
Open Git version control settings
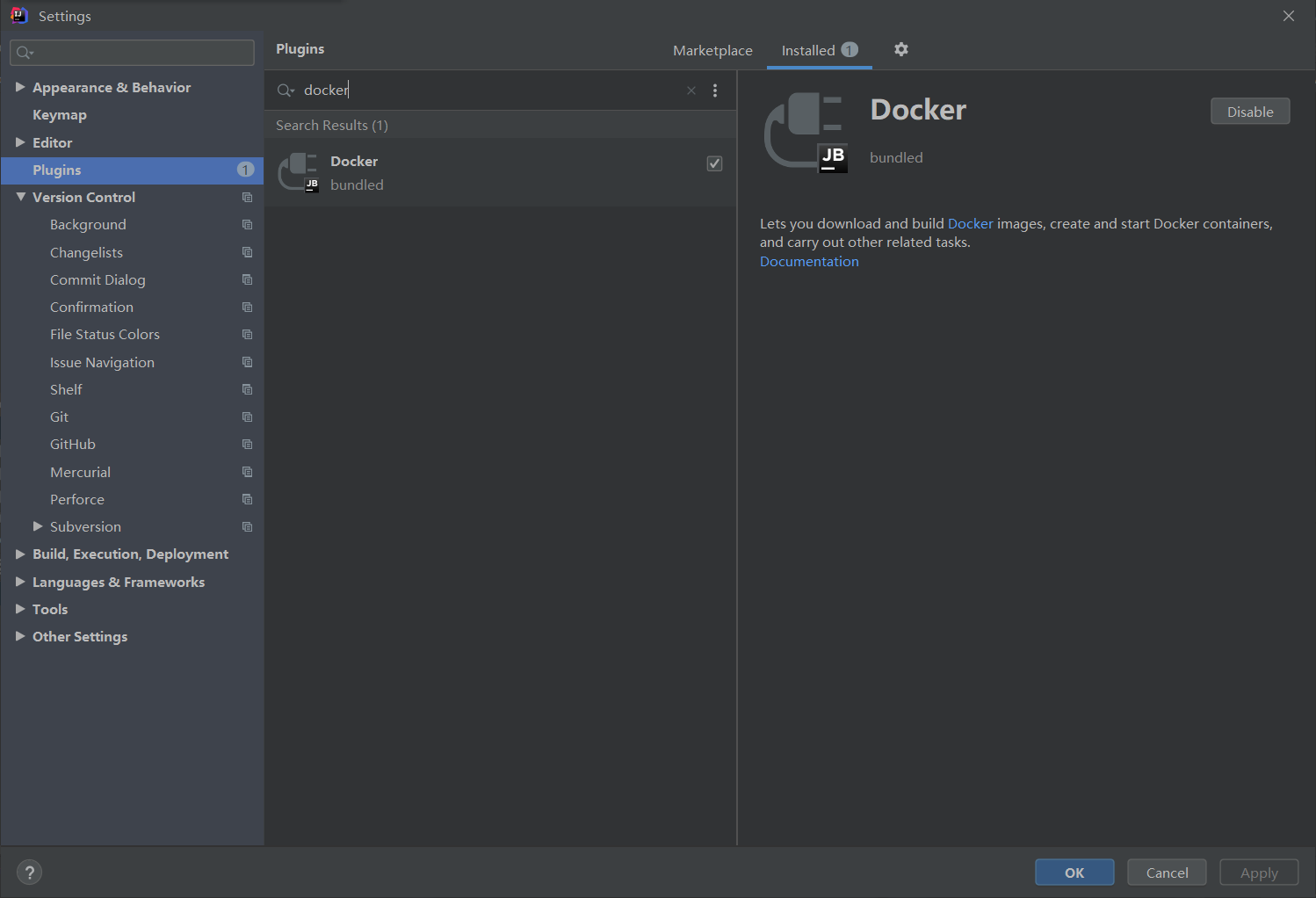coord(59,416)
